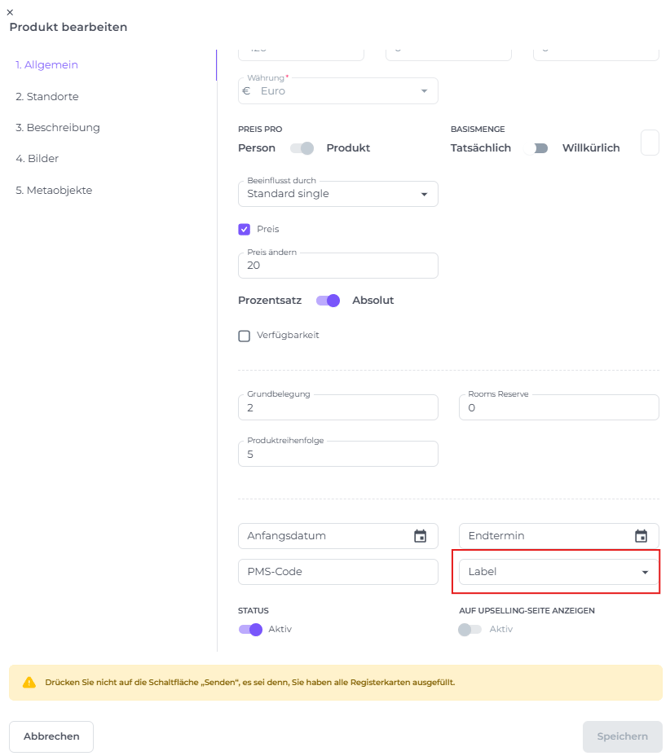Disable the Aktiv status toggle
The height and width of the screenshot is (756, 670).
251,629
